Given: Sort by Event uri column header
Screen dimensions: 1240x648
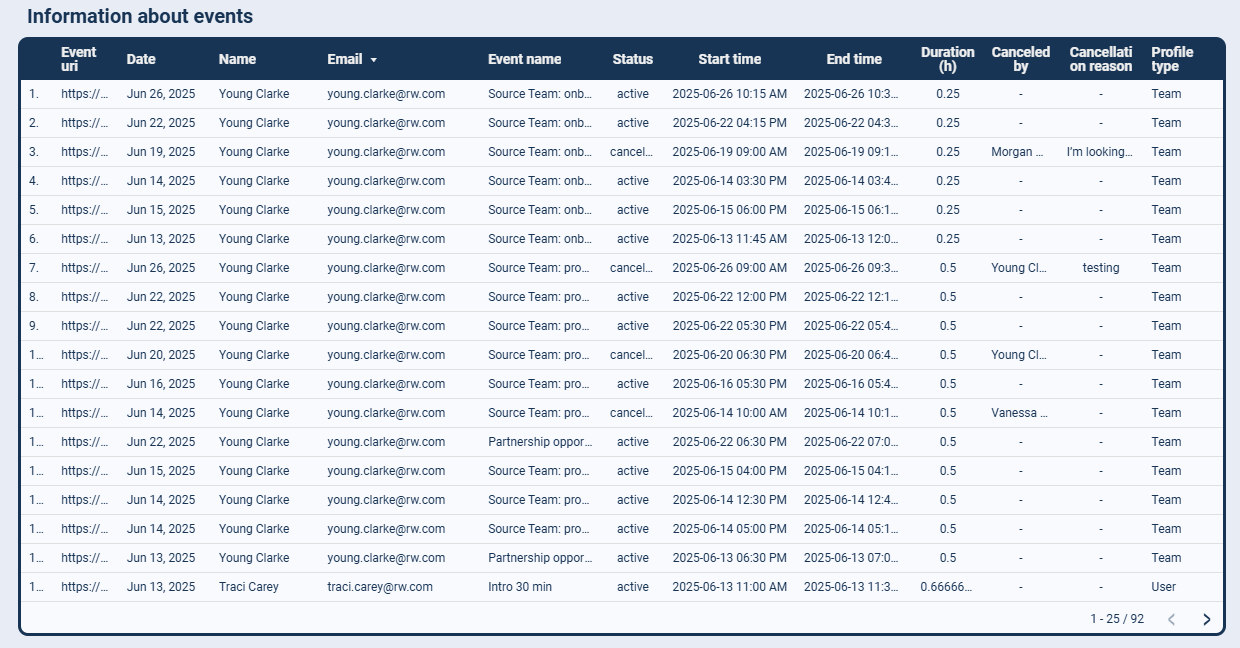Looking at the screenshot, I should pyautogui.click(x=78, y=59).
